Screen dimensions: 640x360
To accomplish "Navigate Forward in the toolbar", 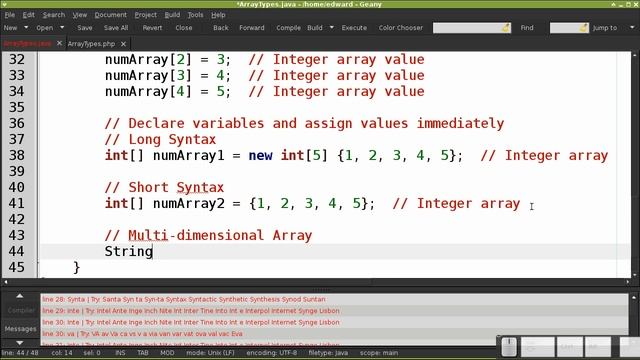I will [x=252, y=28].
